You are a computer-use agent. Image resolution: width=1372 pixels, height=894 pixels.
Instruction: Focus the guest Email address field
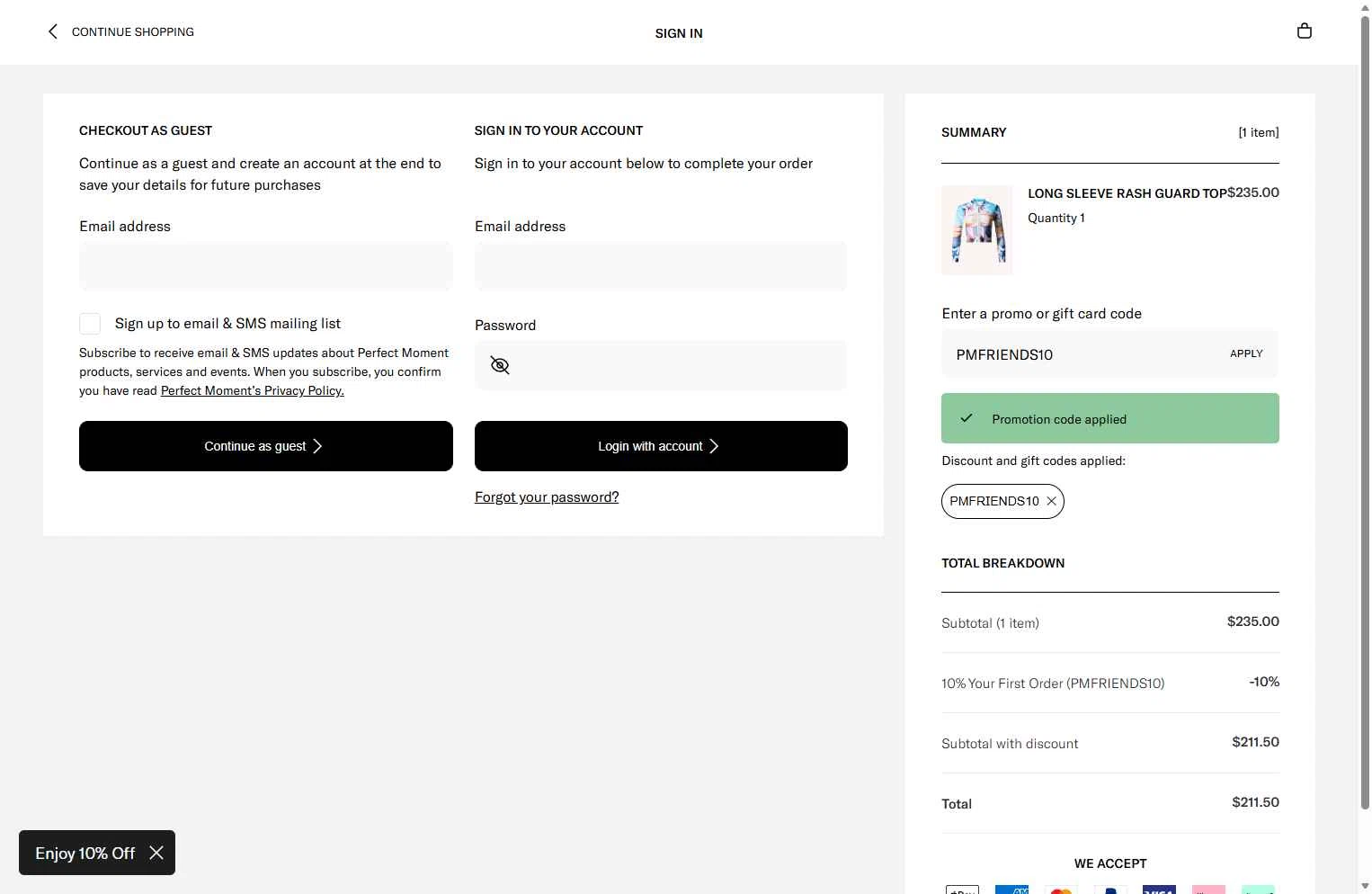[266, 266]
